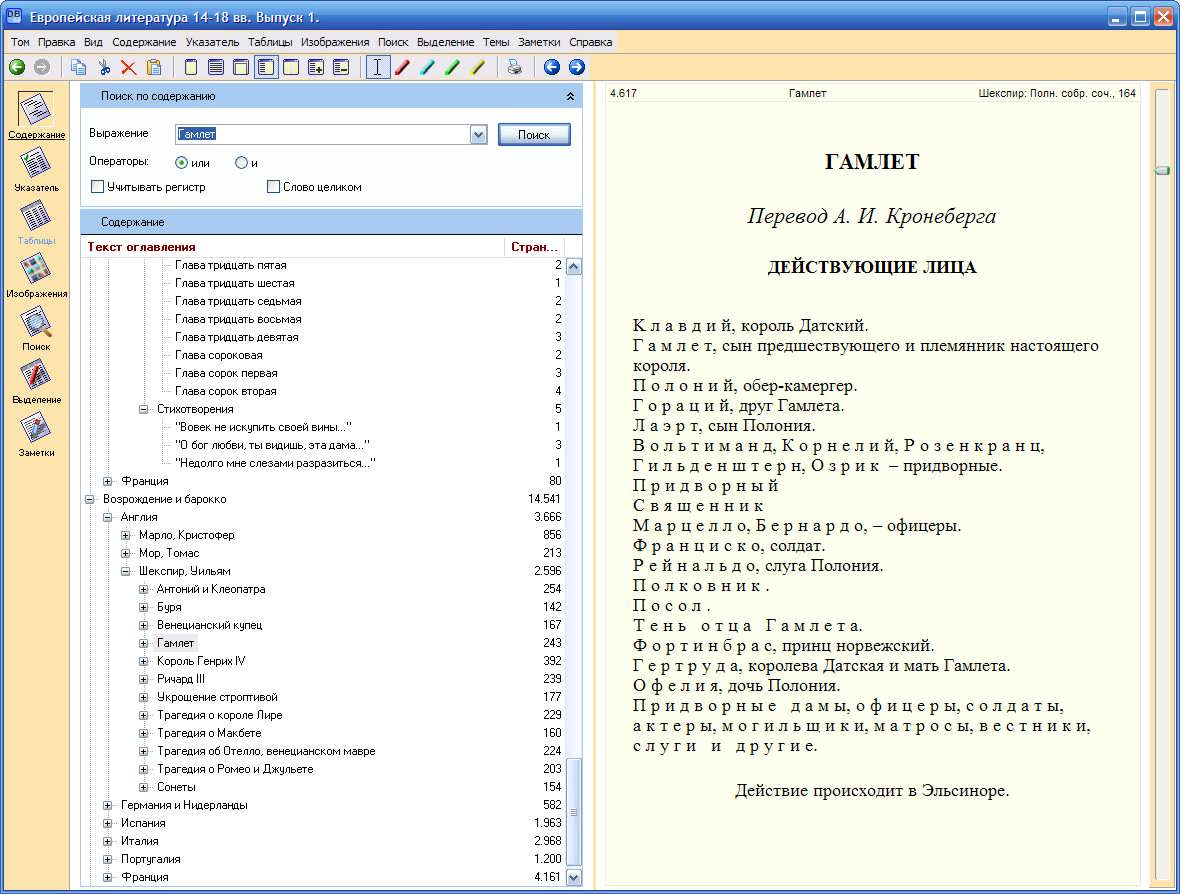Screen dimensions: 1180x894
Task: Click the Выражение search input field
Action: point(323,135)
